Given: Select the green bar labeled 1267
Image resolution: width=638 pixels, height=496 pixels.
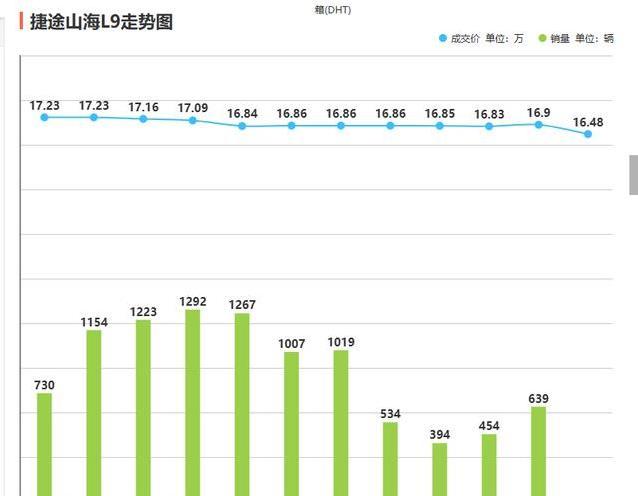Looking at the screenshot, I should pos(242,404).
